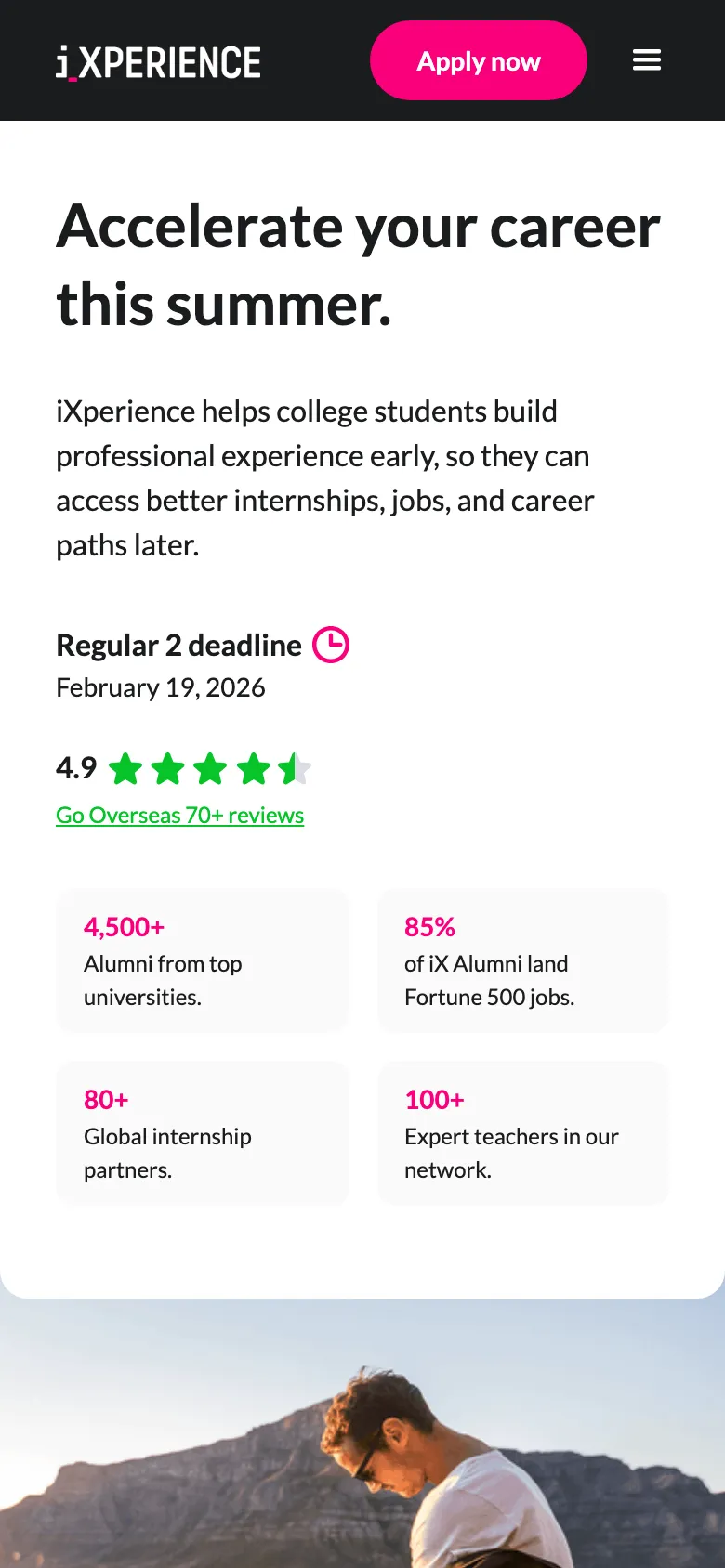725x1568 pixels.
Task: Click the pink clock deadline icon
Action: 331,645
